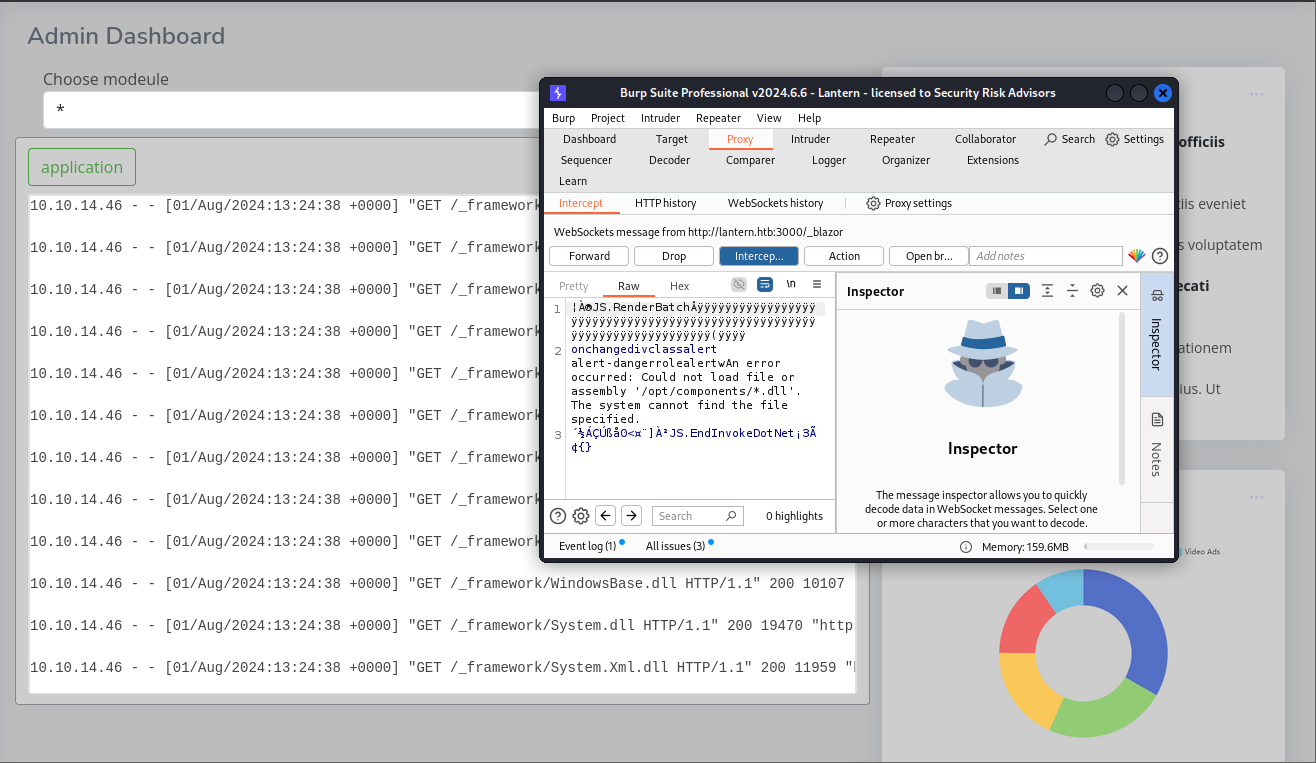Open three-dots menu on upper dashboard card

point(1256,94)
